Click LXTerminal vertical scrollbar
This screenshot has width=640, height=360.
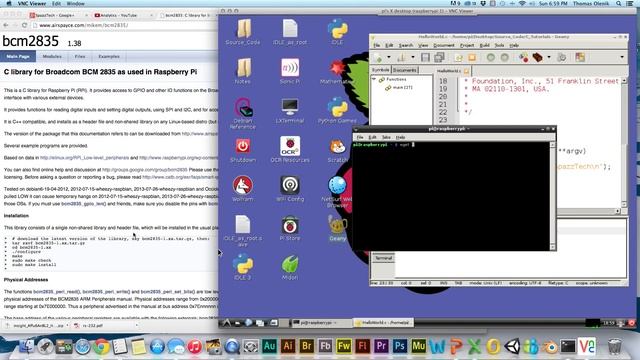point(553,196)
